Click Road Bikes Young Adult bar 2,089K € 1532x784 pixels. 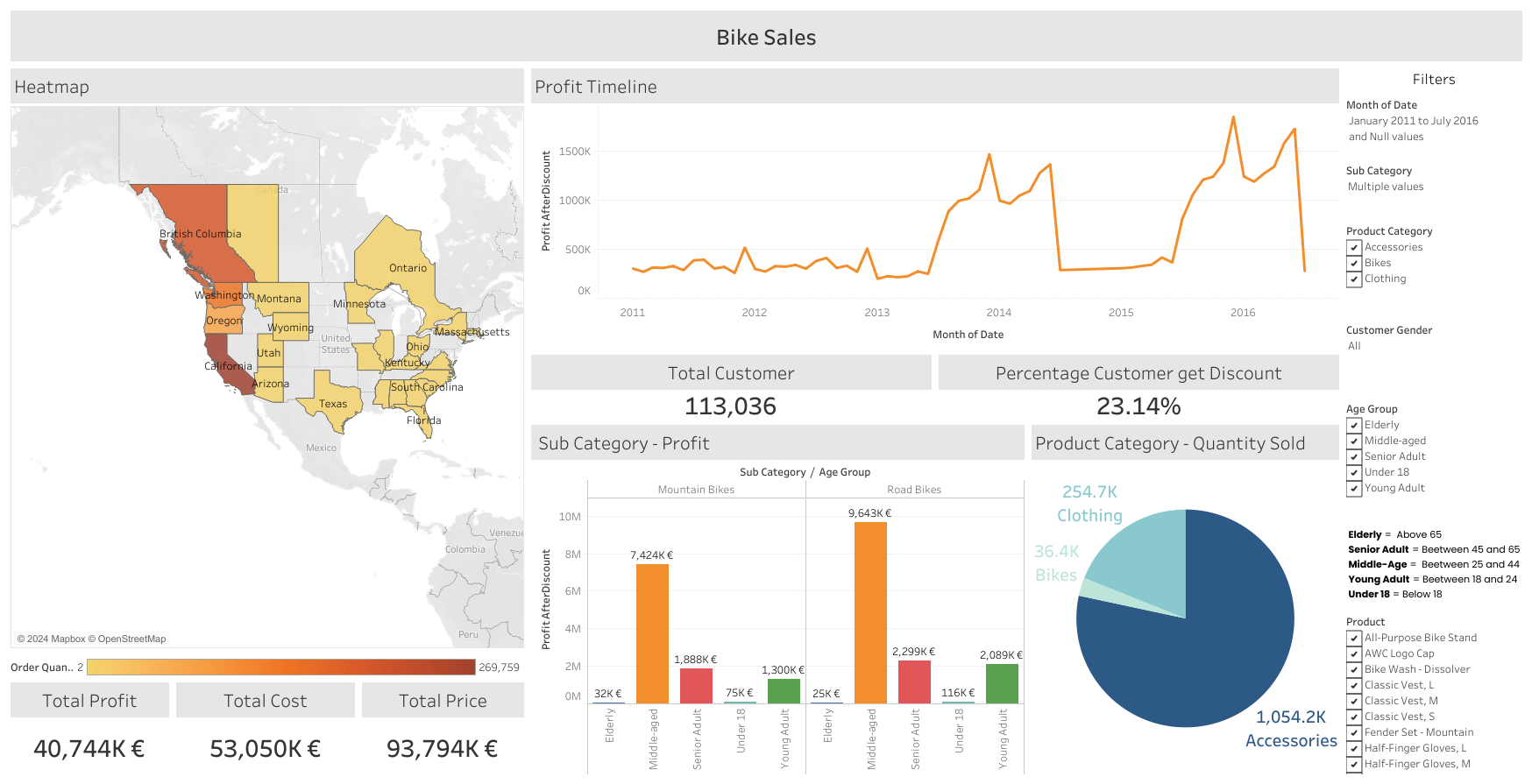[x=1002, y=683]
